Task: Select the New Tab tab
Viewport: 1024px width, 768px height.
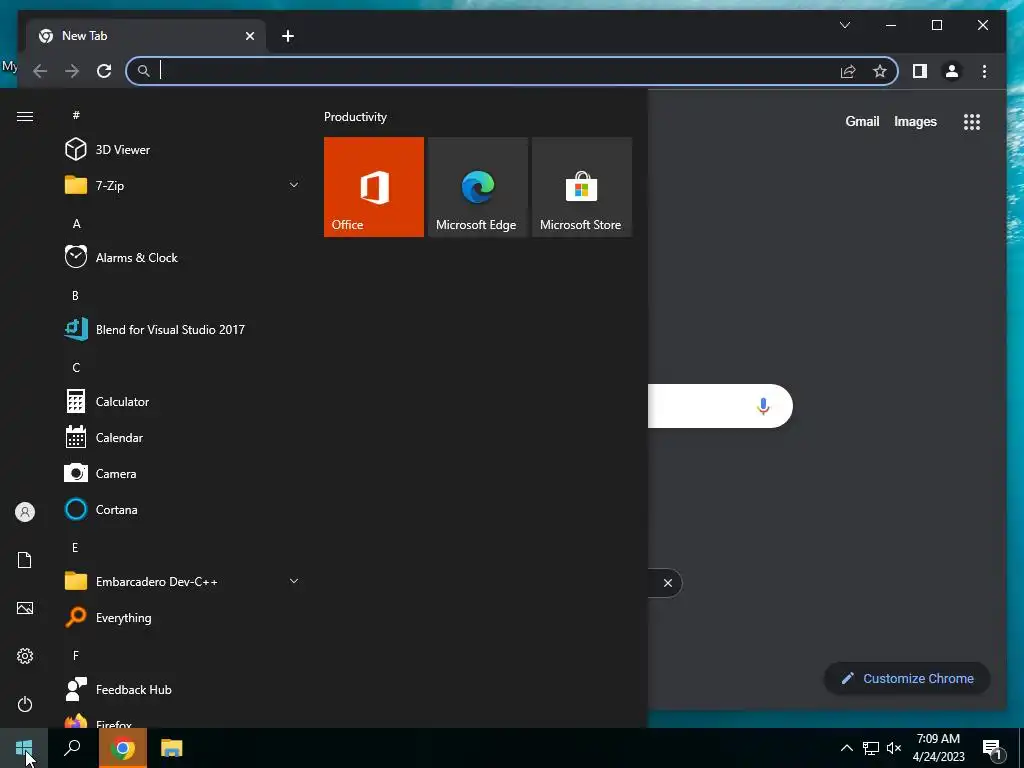Action: point(145,36)
